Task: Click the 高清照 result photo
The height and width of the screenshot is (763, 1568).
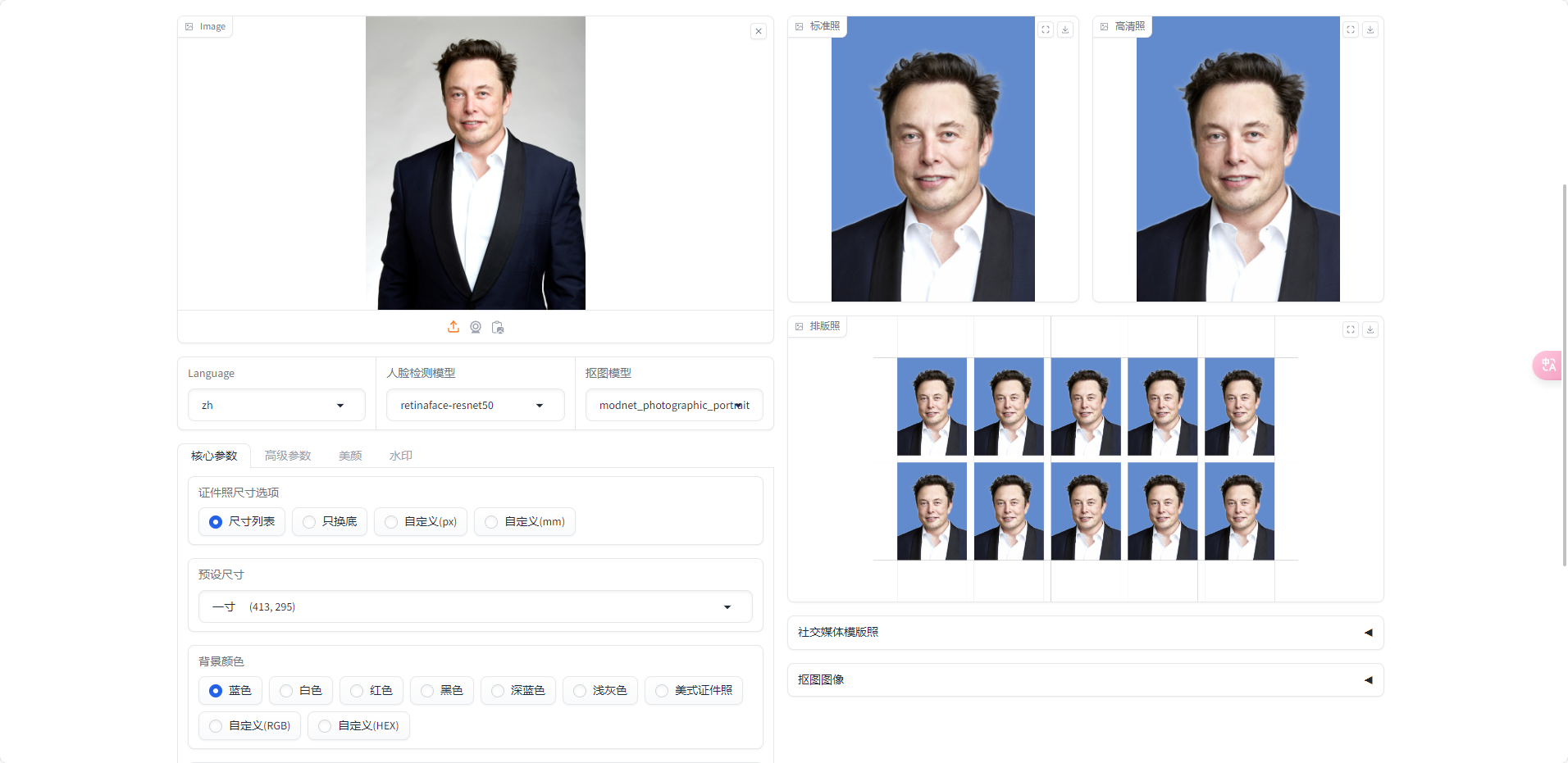Action: coord(1238,159)
